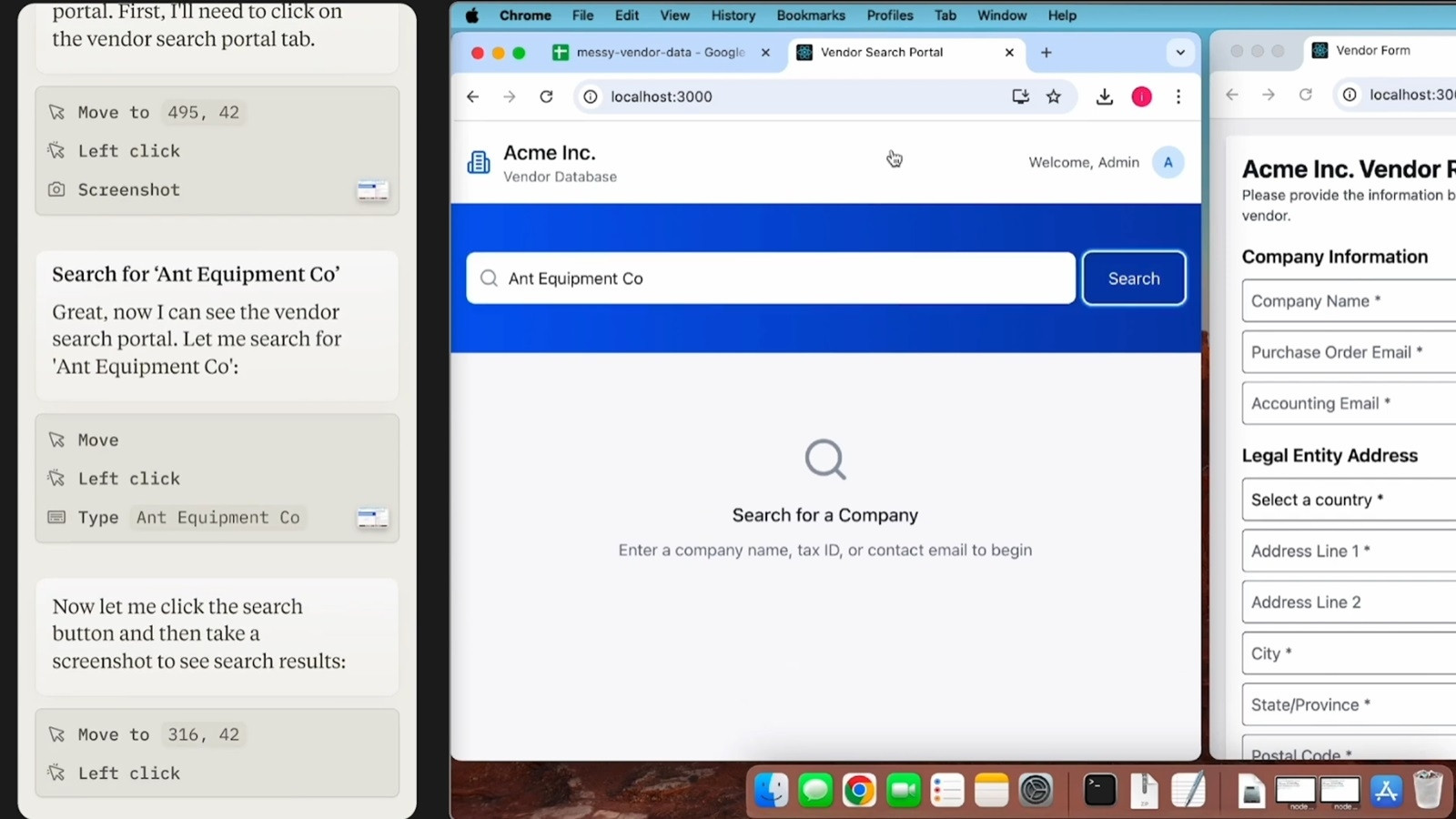Image resolution: width=1456 pixels, height=819 pixels.
Task: Open Messages from the Dock
Action: 815,790
